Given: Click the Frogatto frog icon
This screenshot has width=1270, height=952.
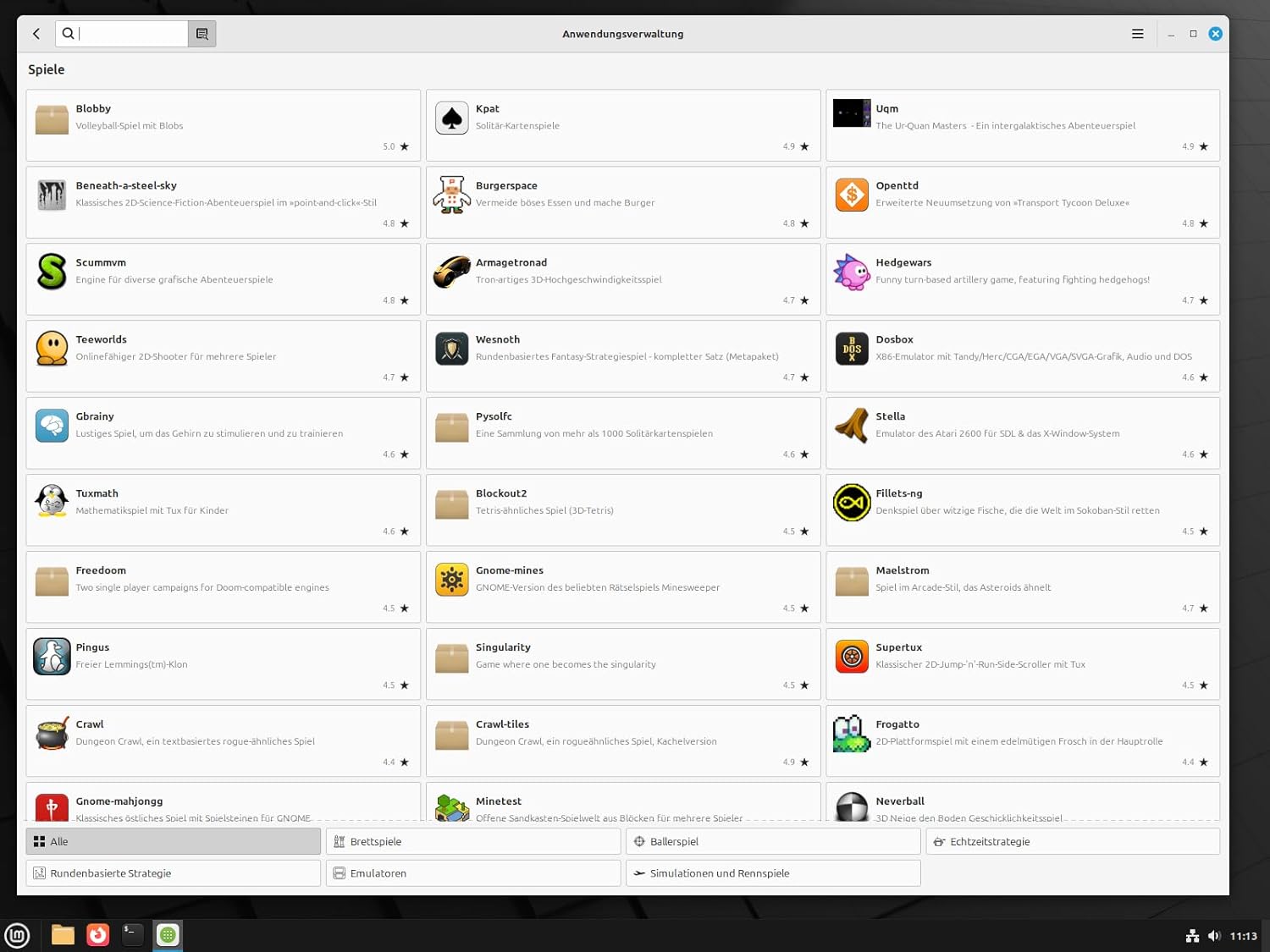Looking at the screenshot, I should pyautogui.click(x=852, y=734).
